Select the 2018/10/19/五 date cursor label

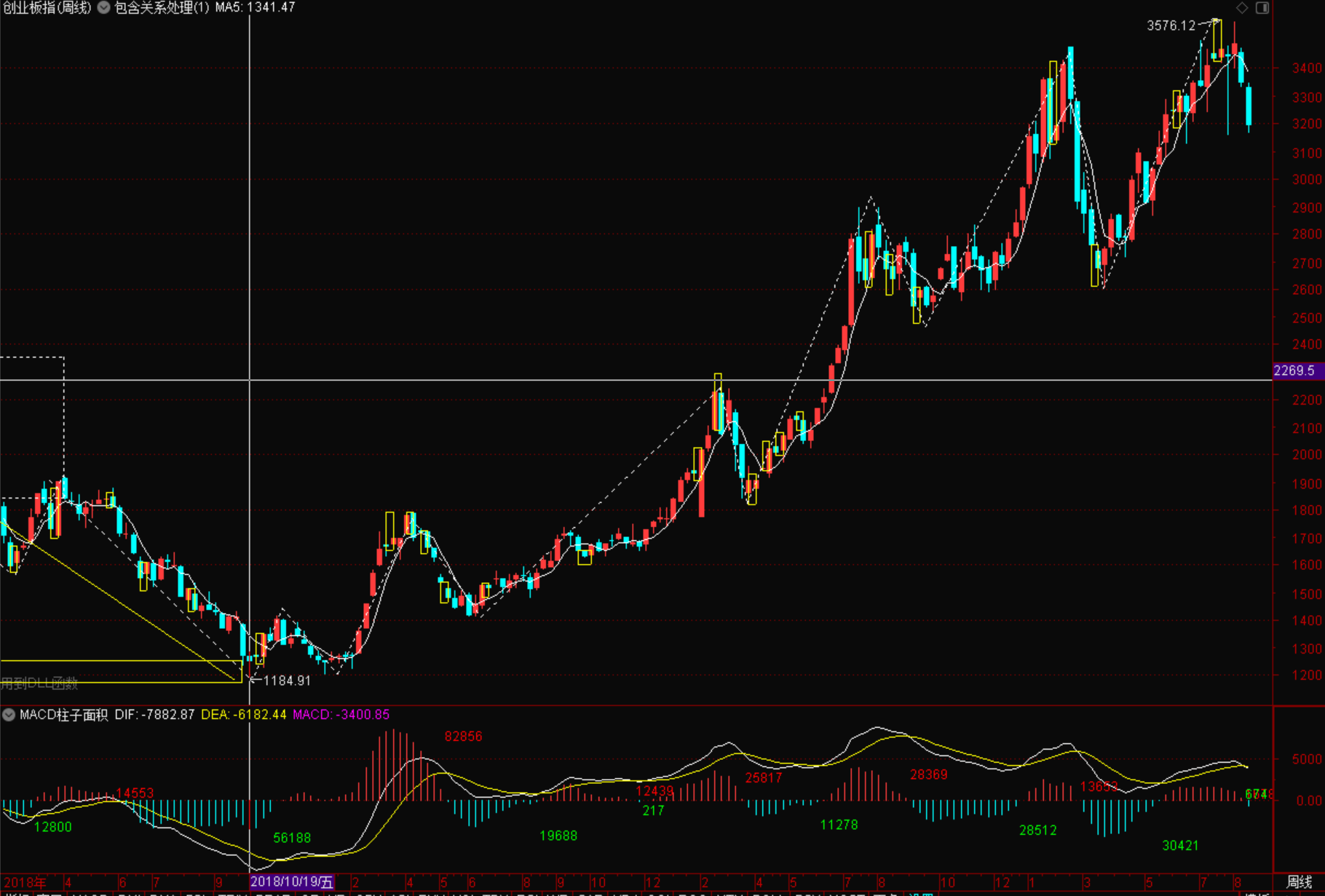(292, 882)
